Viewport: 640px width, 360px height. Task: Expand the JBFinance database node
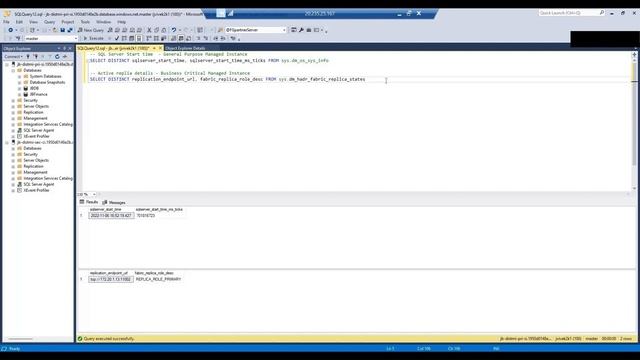tap(19, 94)
